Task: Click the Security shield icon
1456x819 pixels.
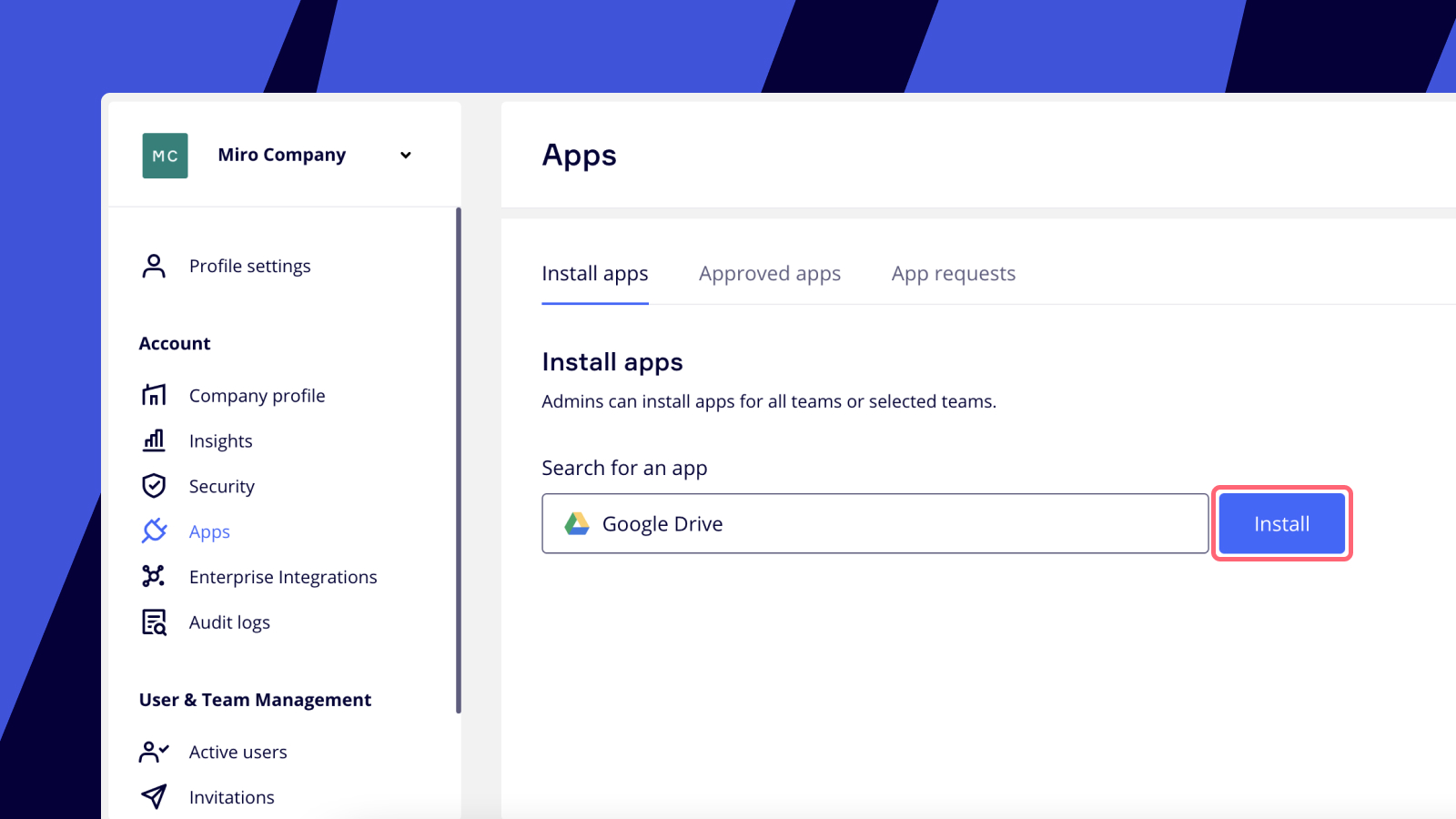Action: click(x=154, y=486)
